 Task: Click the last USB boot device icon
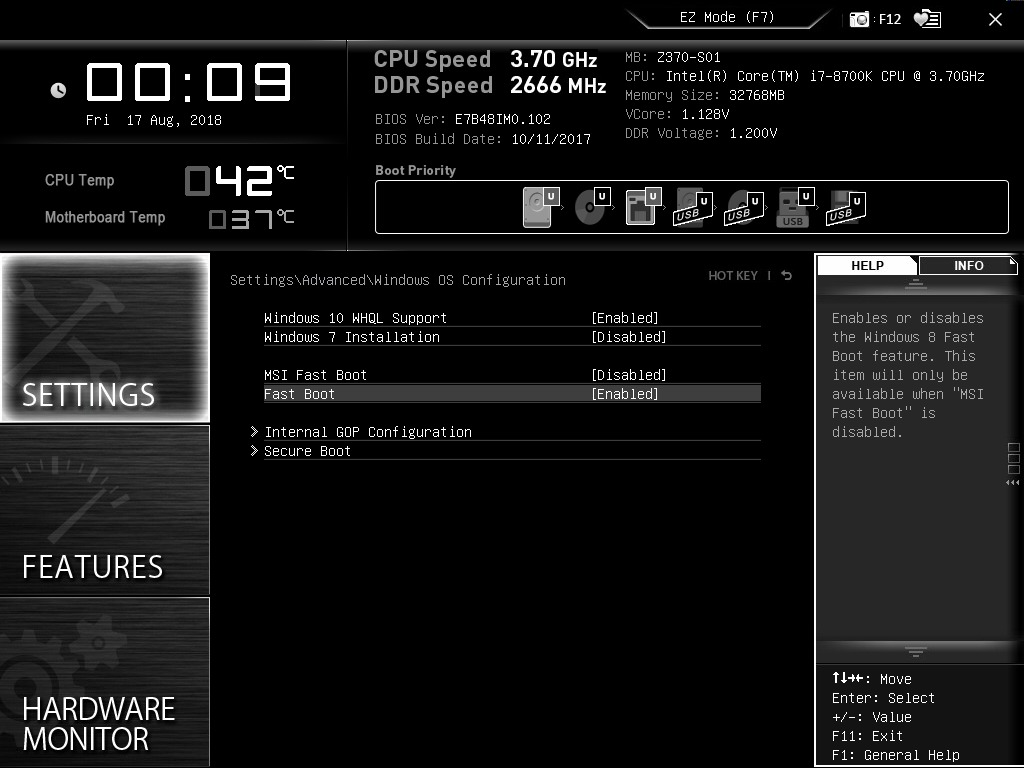(845, 207)
